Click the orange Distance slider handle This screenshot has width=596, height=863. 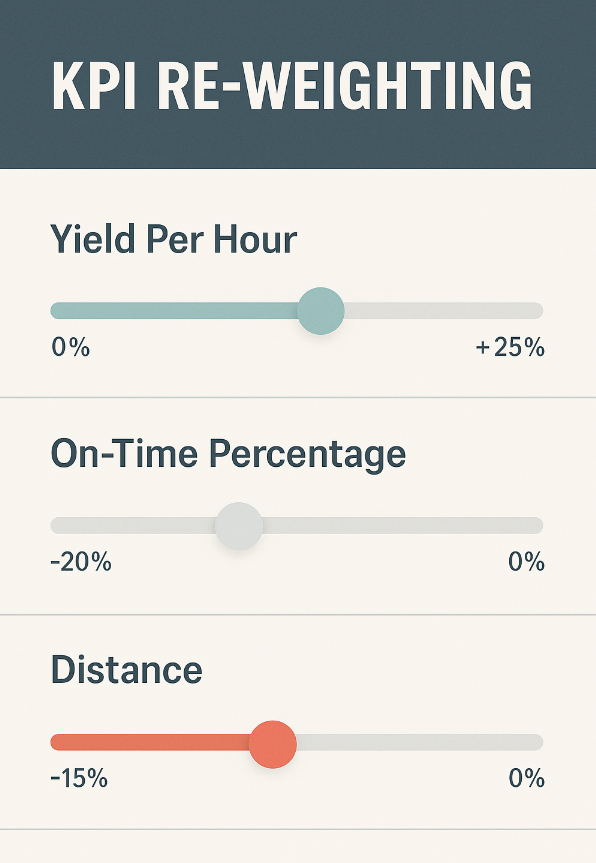[273, 744]
